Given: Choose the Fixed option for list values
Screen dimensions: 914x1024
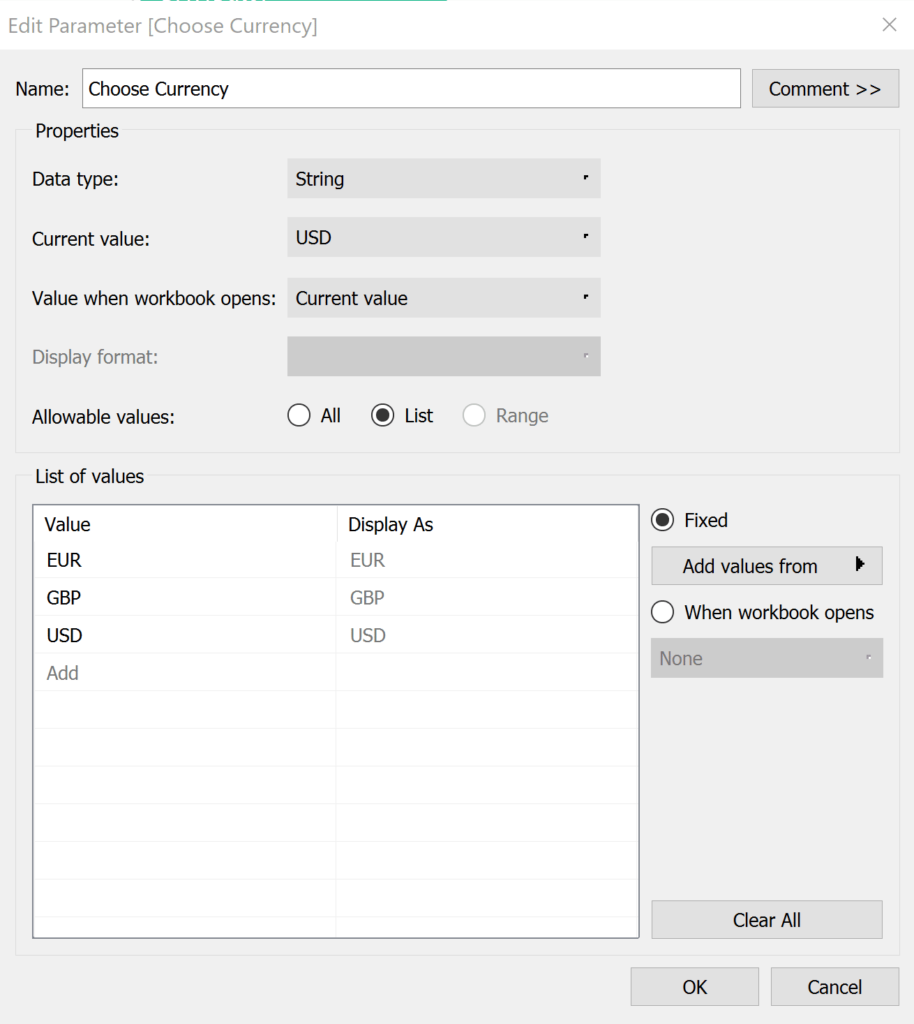Looking at the screenshot, I should point(662,520).
